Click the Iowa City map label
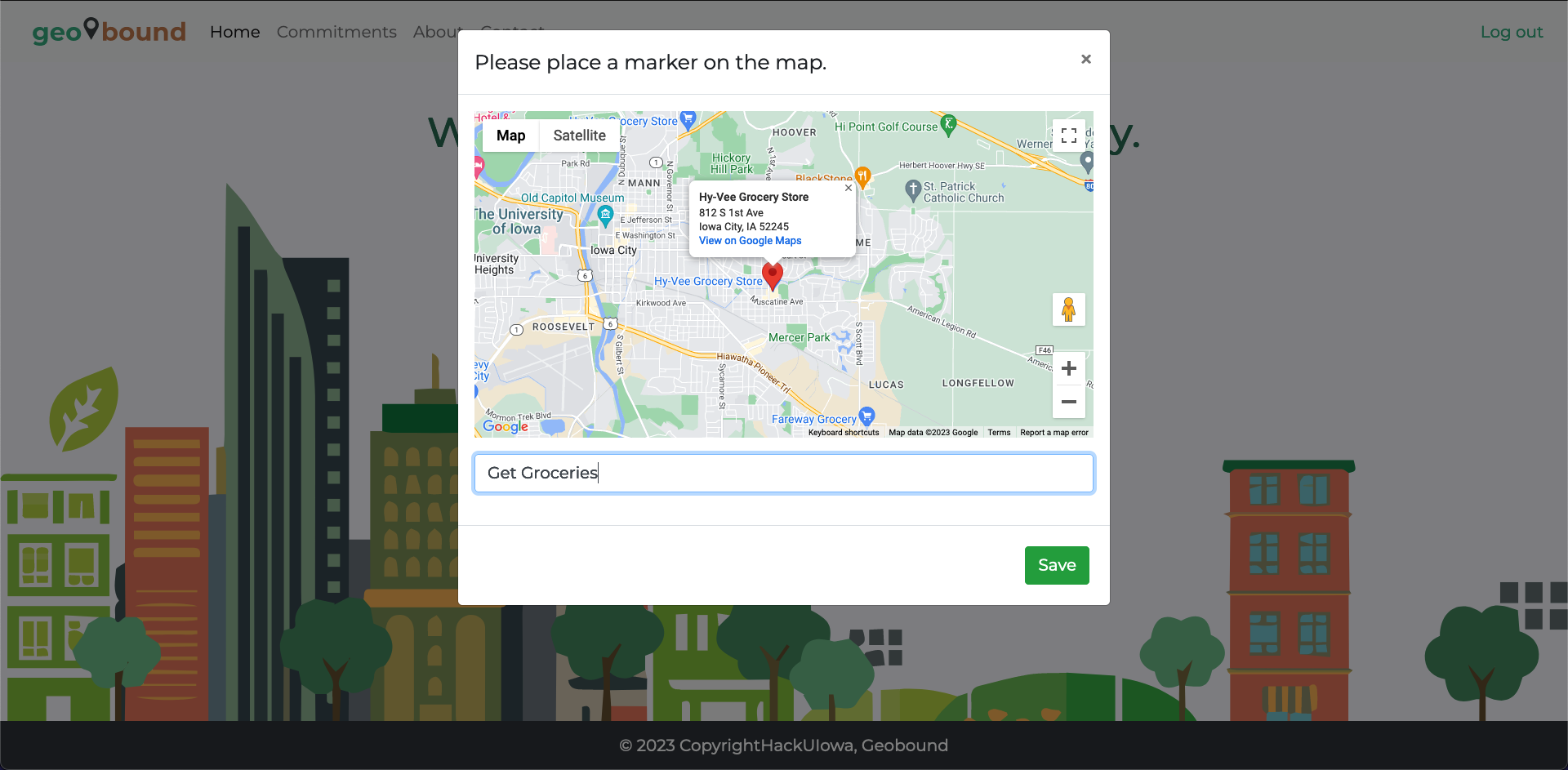 [x=613, y=250]
